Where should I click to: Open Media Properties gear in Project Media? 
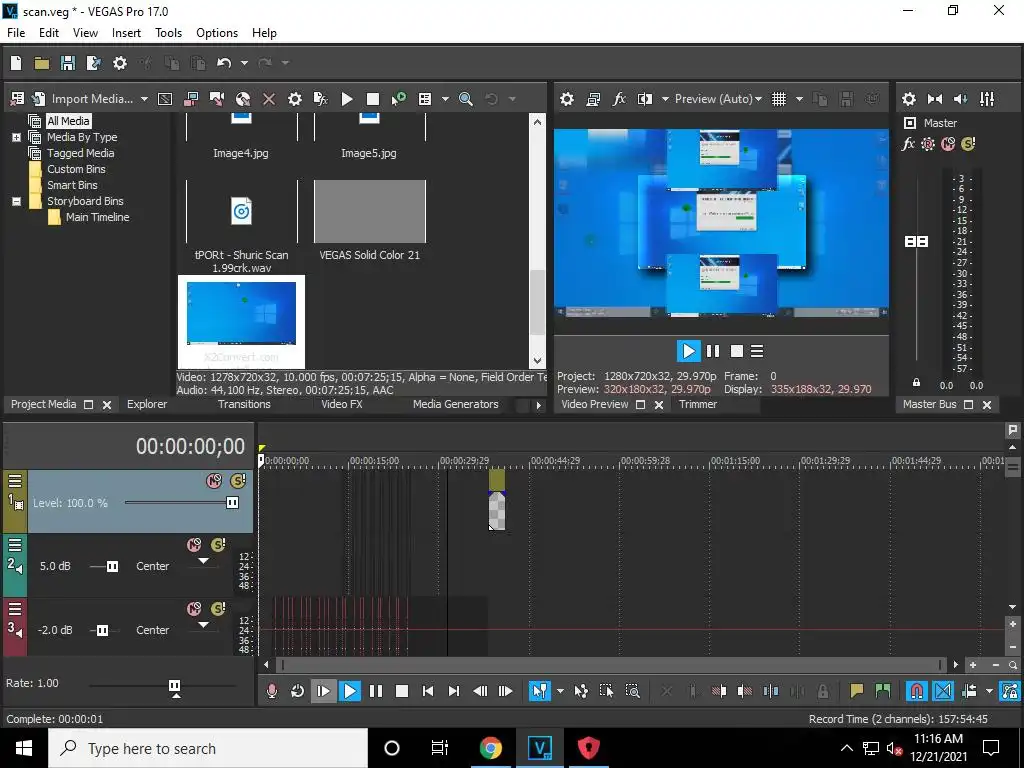(295, 99)
